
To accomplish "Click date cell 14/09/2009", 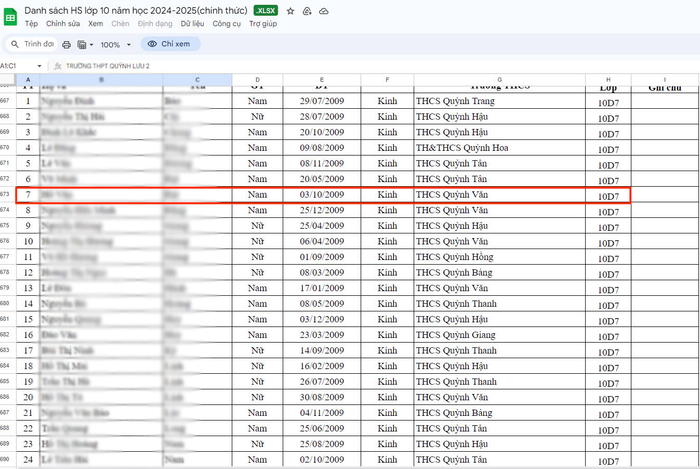I will pos(322,350).
